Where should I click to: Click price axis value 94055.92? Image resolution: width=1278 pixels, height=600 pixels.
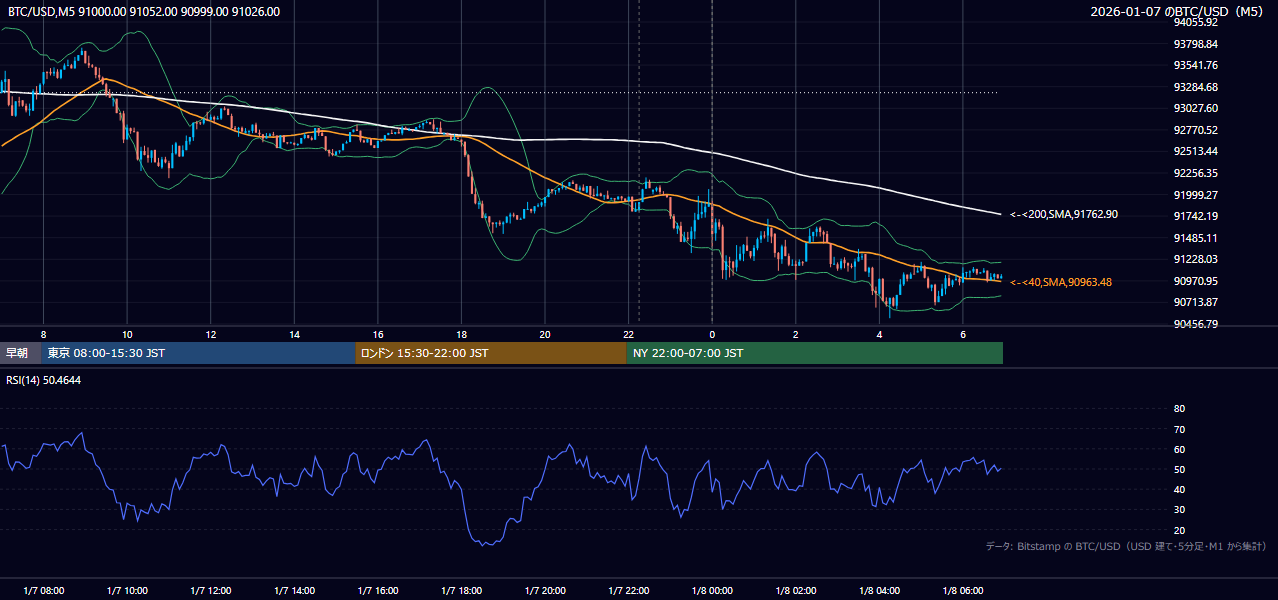tap(1195, 22)
